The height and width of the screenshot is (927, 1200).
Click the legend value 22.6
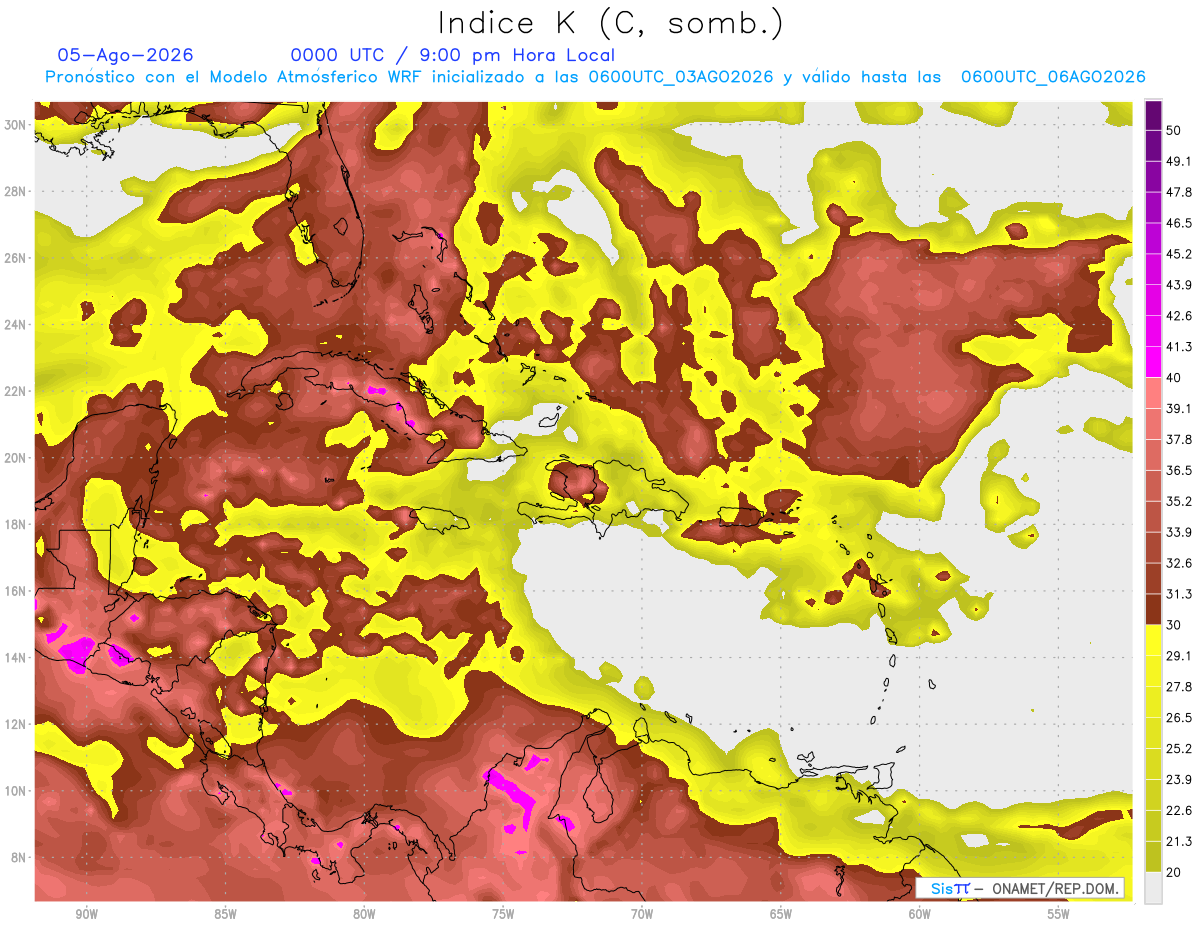(1178, 811)
